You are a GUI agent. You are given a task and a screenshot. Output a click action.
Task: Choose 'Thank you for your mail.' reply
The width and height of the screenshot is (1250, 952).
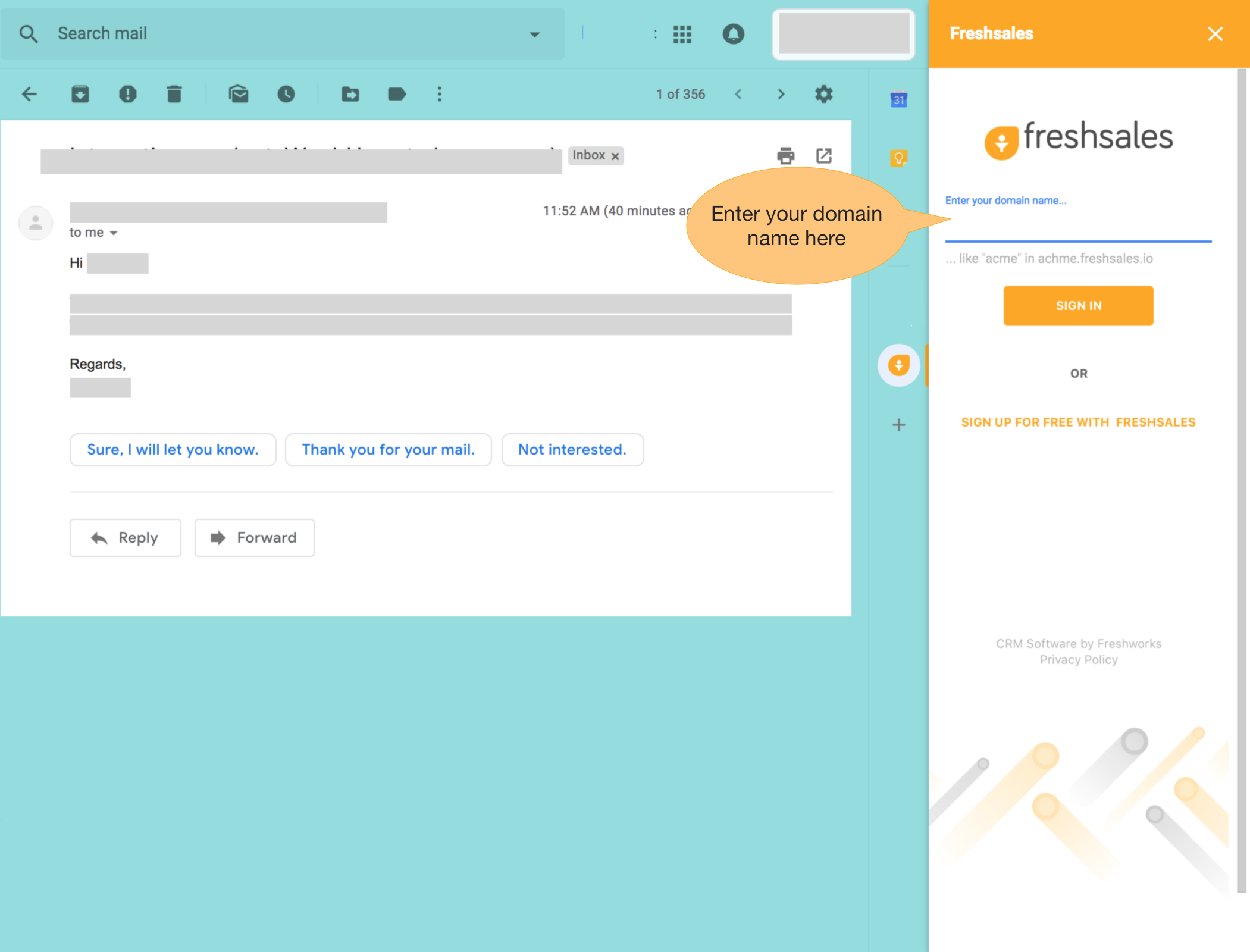tap(388, 450)
